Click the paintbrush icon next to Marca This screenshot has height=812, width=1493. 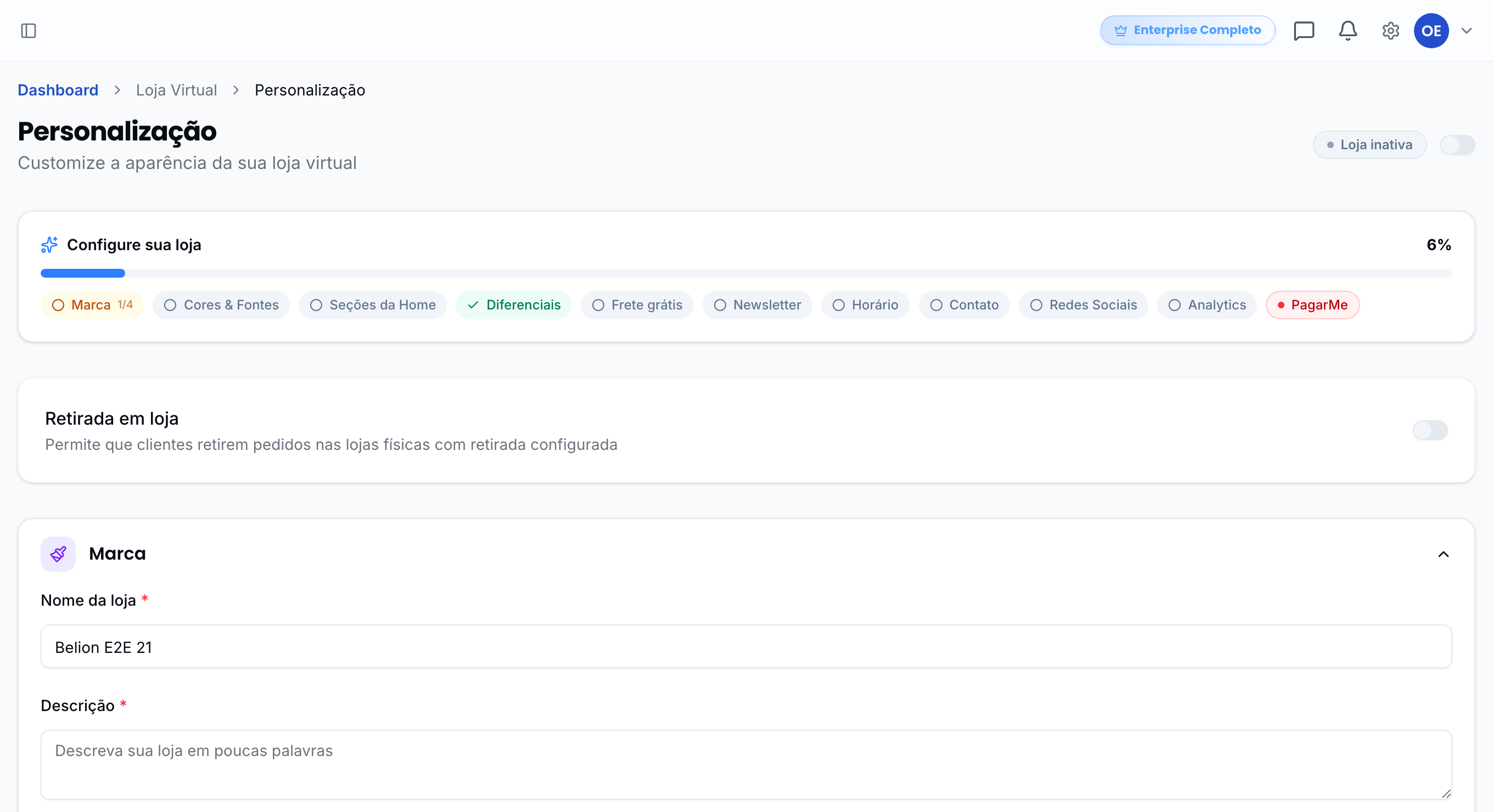pos(58,554)
